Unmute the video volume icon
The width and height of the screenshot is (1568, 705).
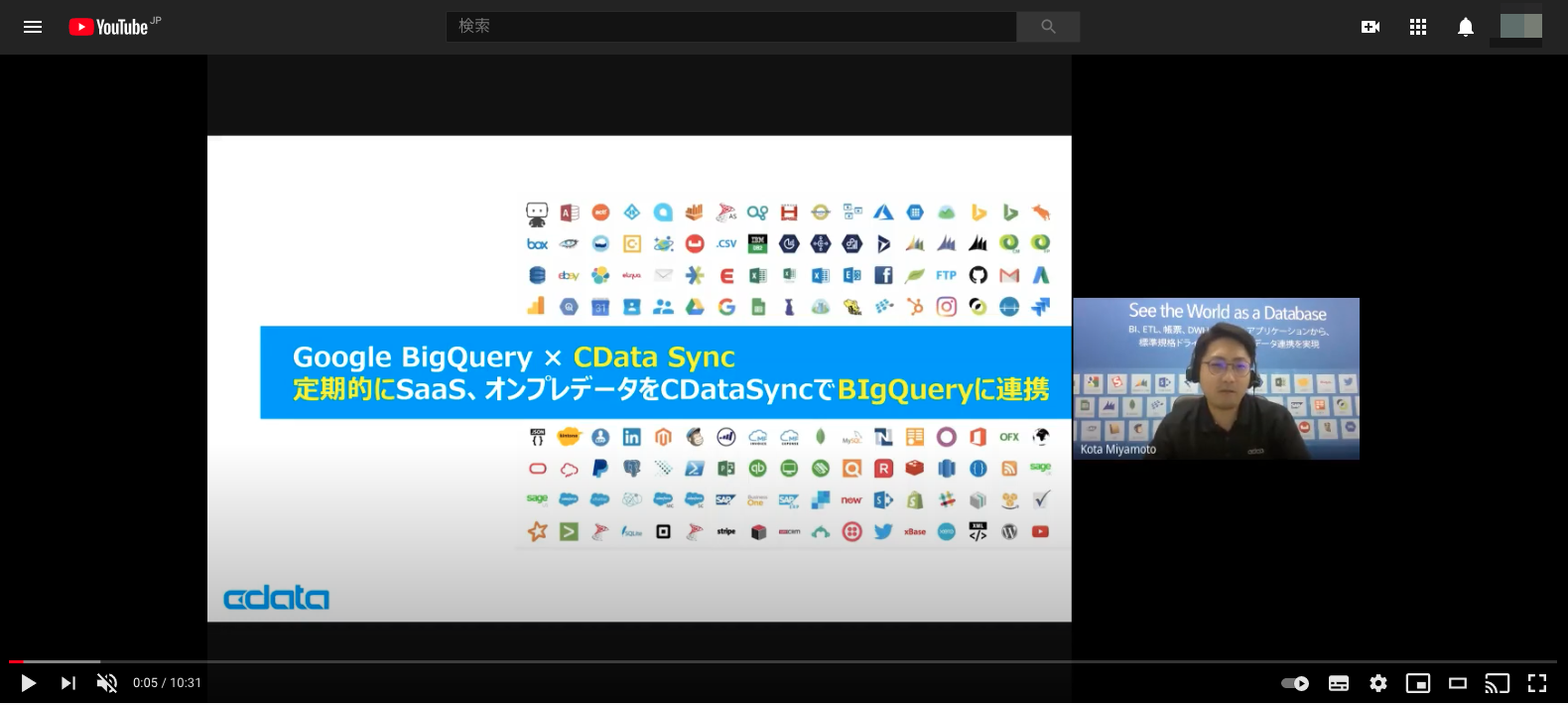click(106, 683)
